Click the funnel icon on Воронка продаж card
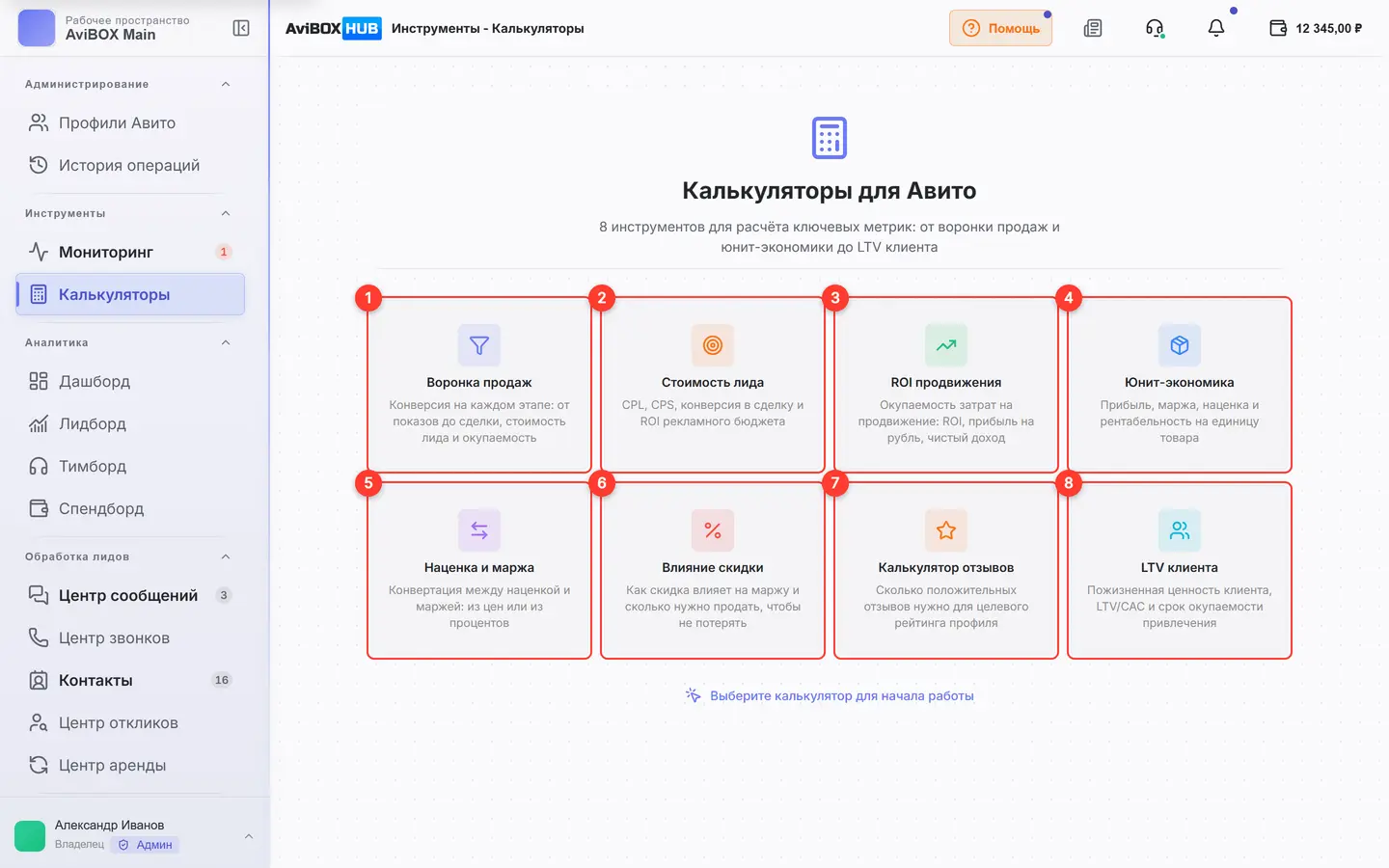This screenshot has width=1389, height=868. 479,345
